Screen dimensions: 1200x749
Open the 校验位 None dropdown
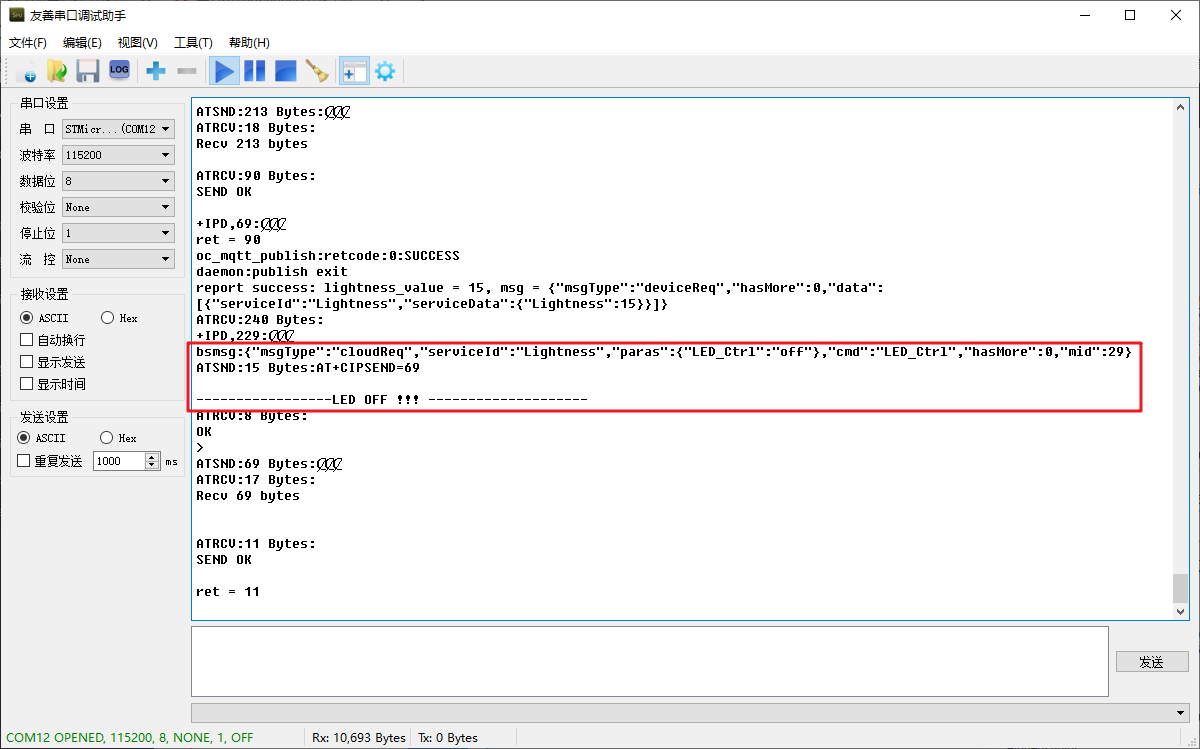(118, 207)
